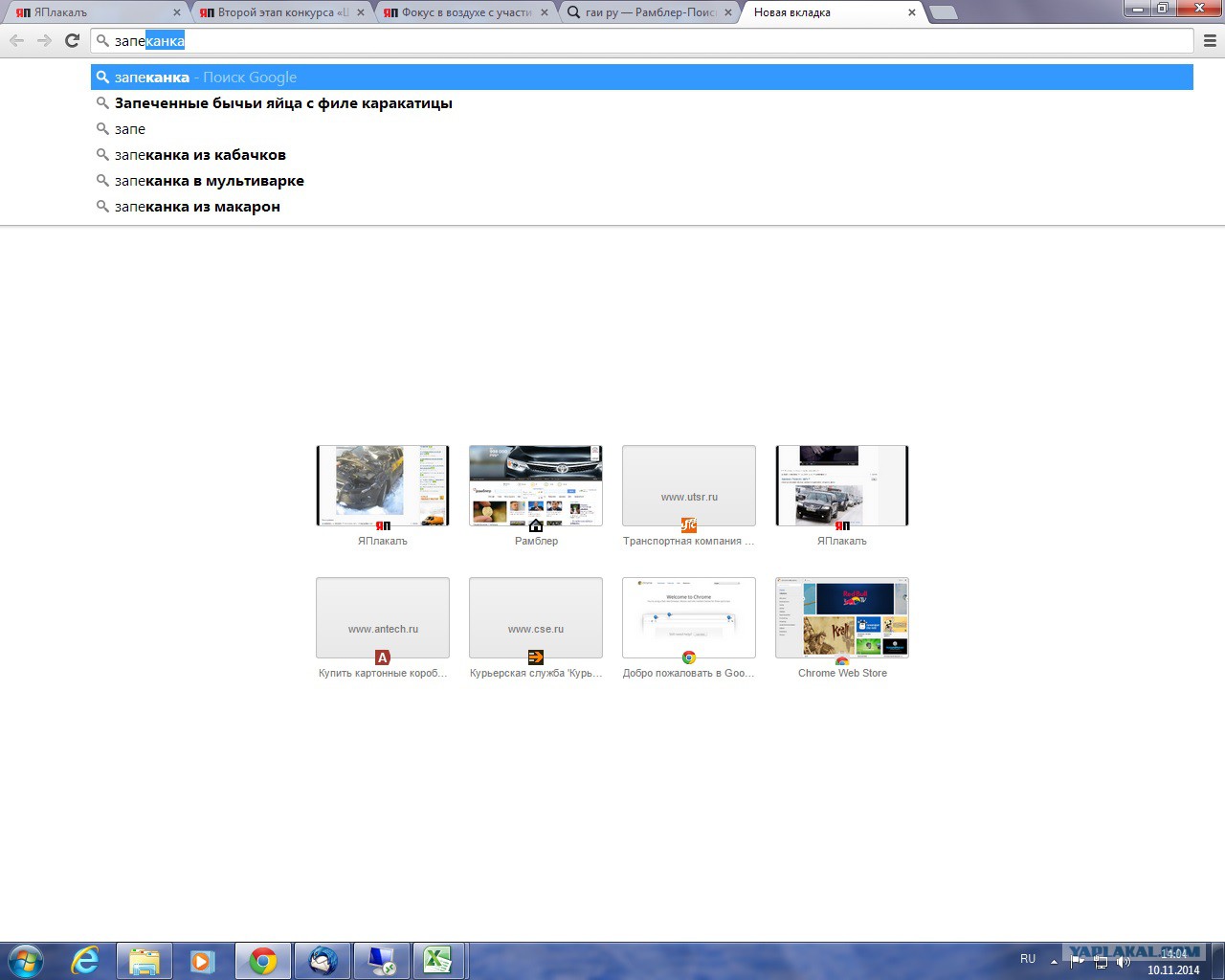1225x980 pixels.
Task: Open the Action Center flag tray icon
Action: click(1077, 961)
